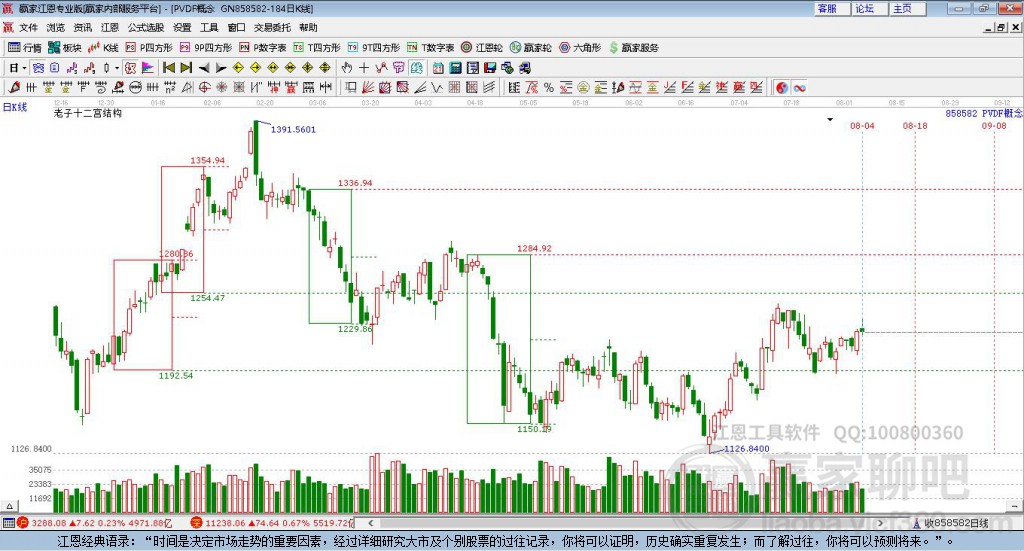Toggle the infinity loop icon

(x=799, y=87)
